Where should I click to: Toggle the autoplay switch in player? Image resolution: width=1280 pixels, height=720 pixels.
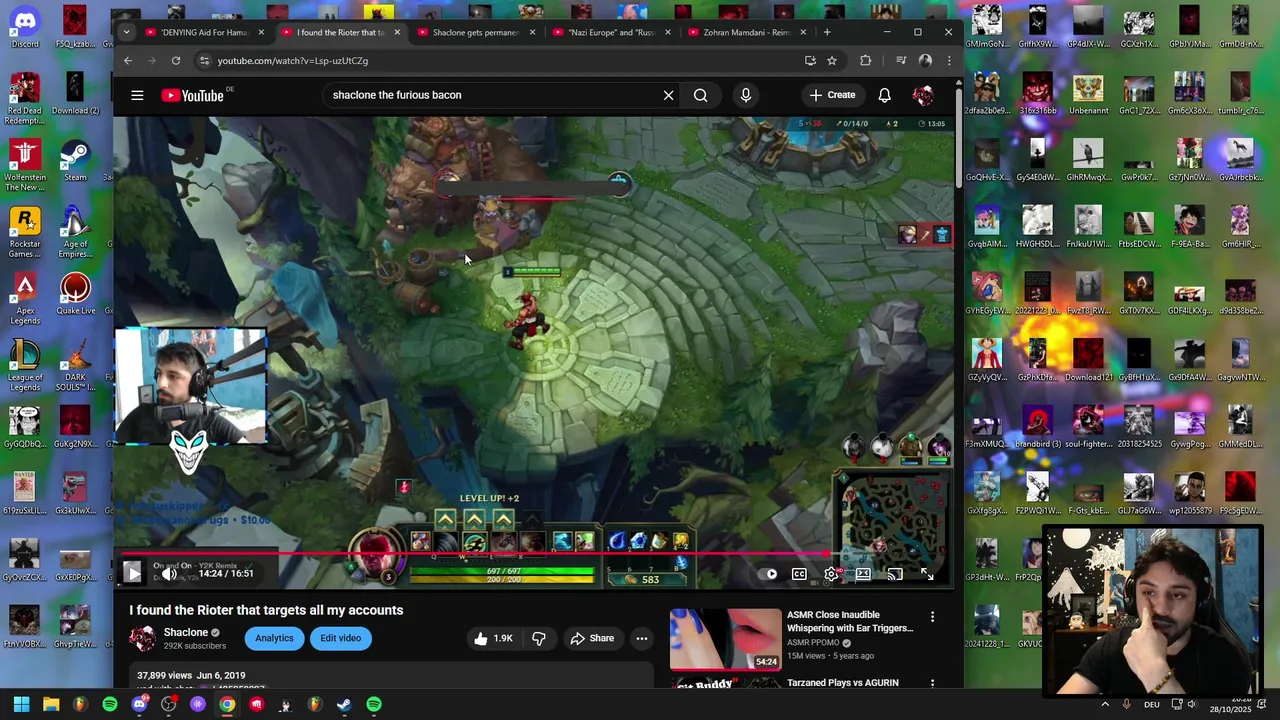tap(767, 574)
